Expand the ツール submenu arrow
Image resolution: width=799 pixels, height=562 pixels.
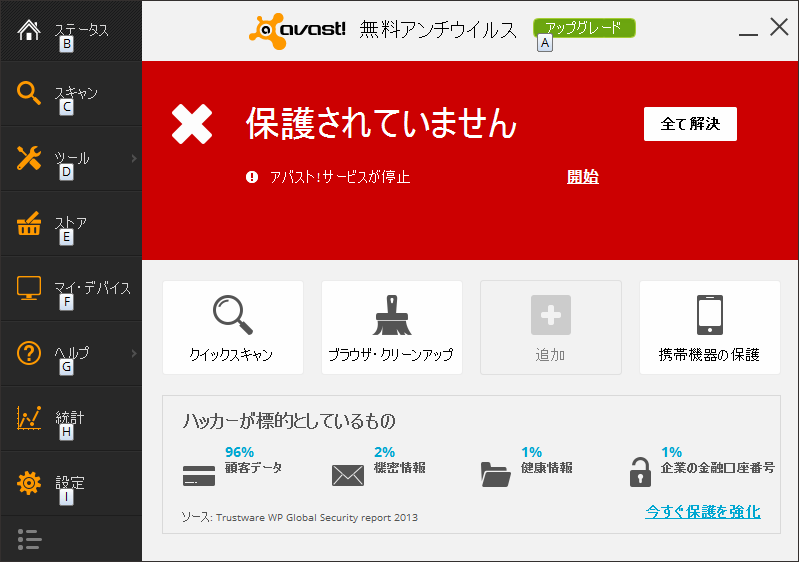[x=134, y=158]
